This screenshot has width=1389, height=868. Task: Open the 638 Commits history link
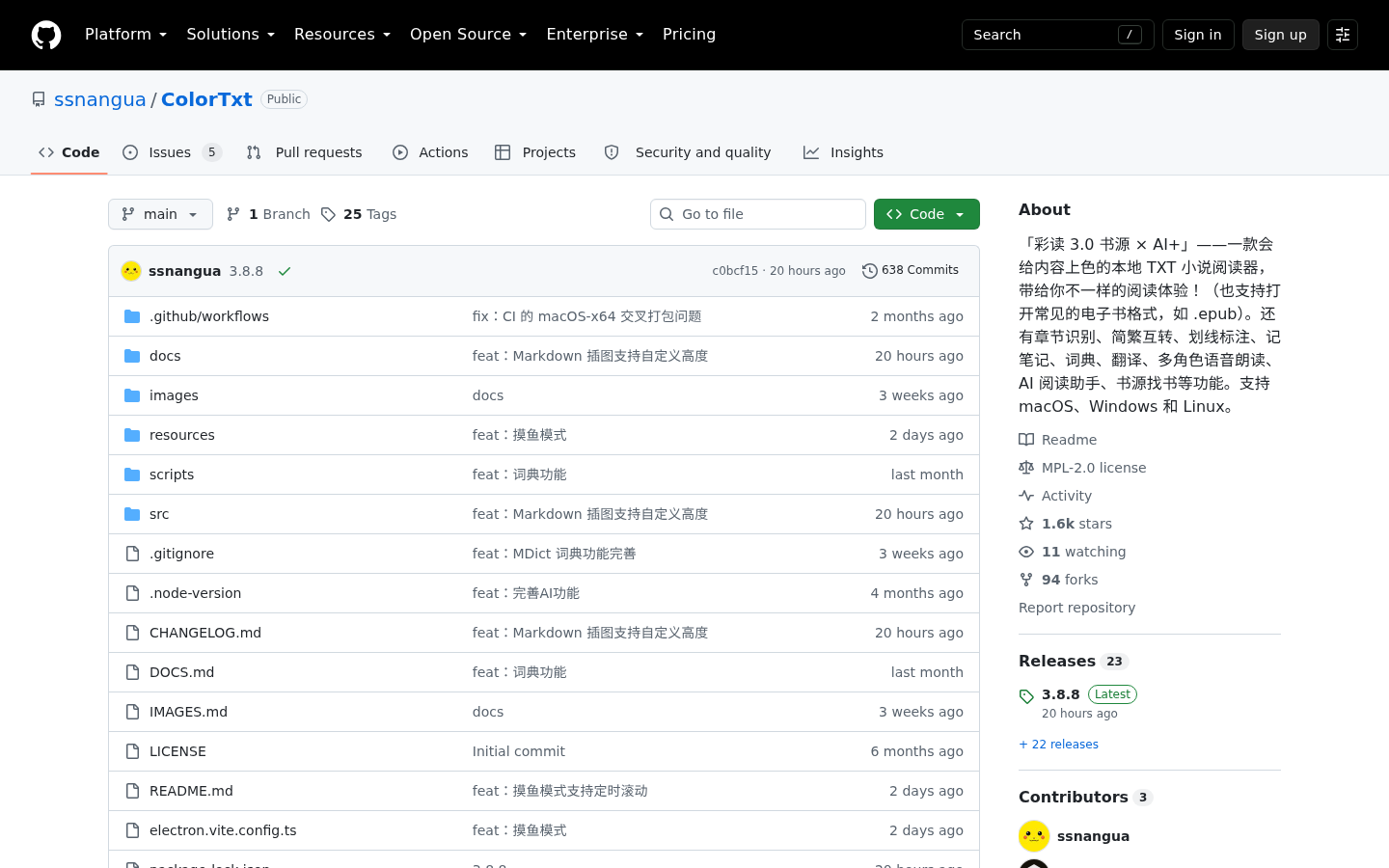point(911,271)
